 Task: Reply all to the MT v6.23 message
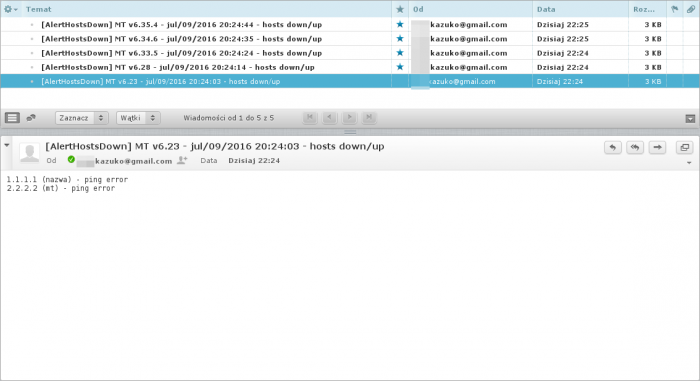(635, 147)
